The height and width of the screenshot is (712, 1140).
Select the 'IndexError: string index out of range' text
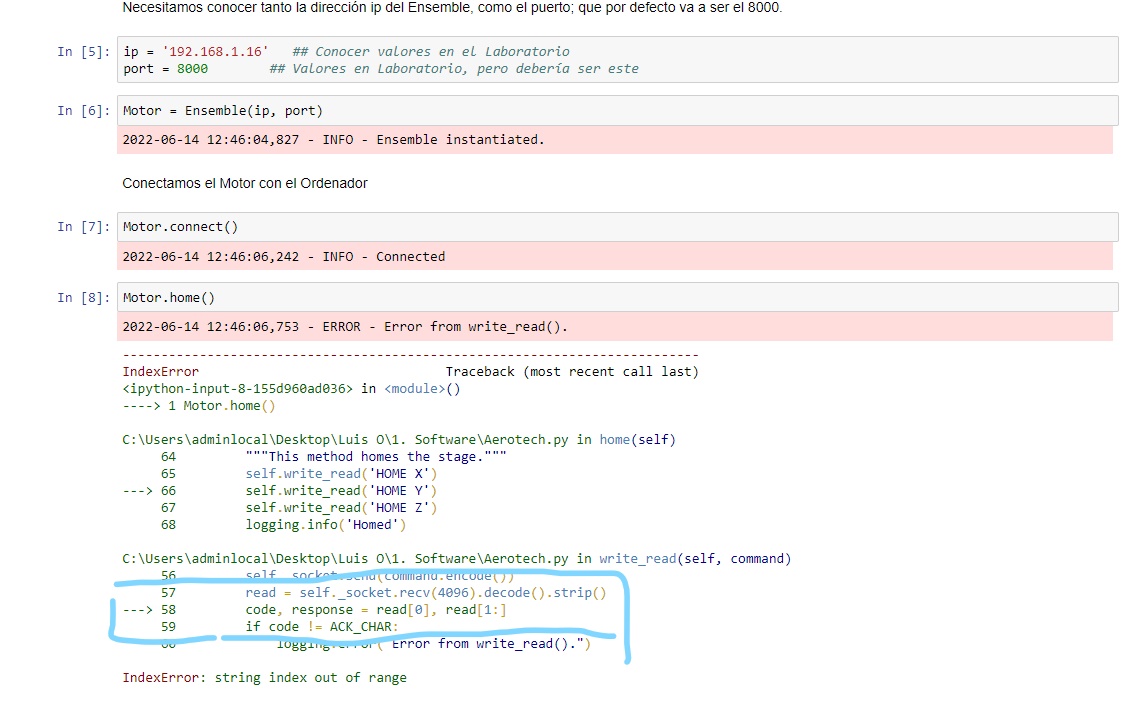click(263, 677)
